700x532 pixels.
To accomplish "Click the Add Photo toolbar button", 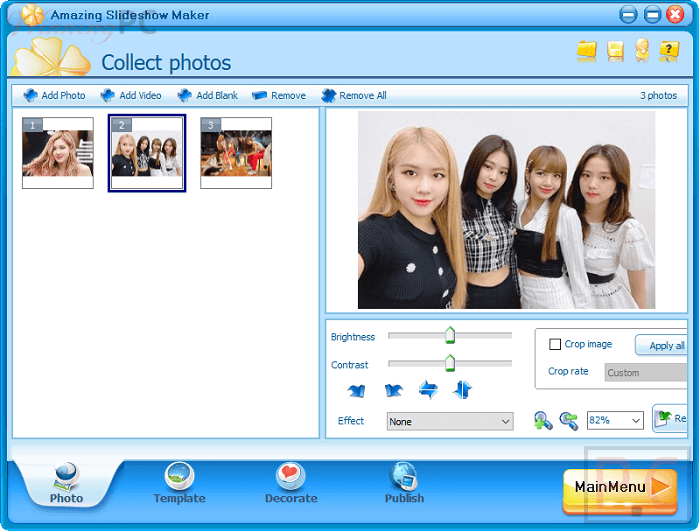I will (54, 96).
